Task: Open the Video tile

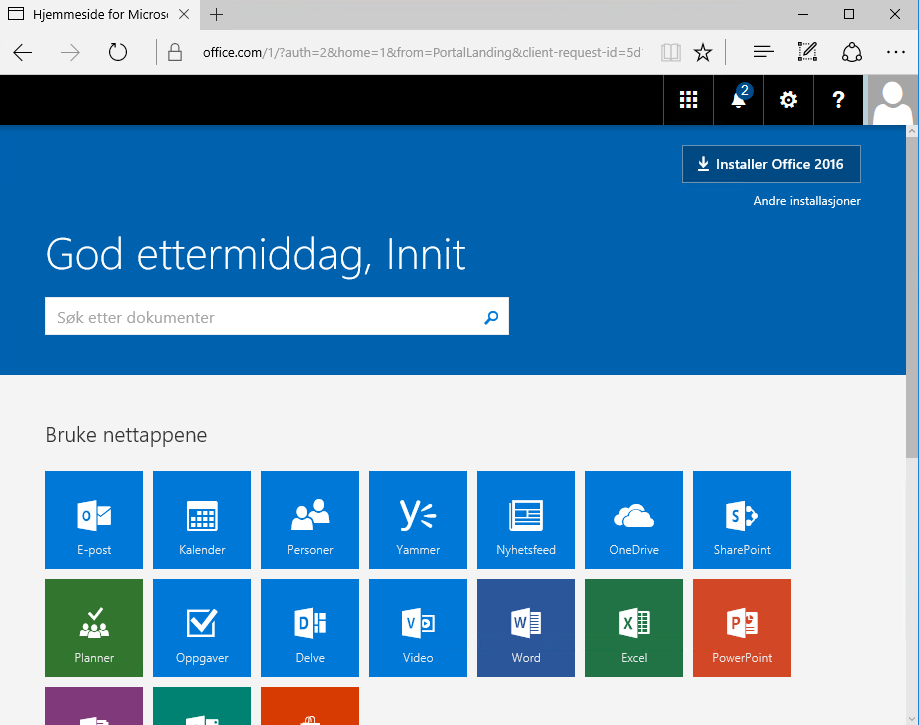Action: pyautogui.click(x=418, y=628)
